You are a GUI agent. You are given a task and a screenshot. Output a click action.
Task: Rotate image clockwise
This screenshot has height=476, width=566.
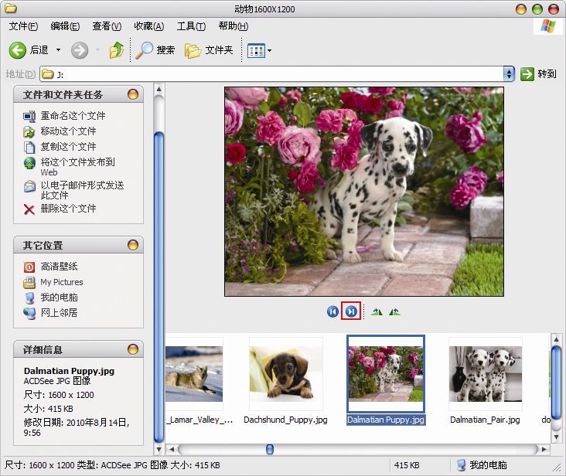point(376,311)
